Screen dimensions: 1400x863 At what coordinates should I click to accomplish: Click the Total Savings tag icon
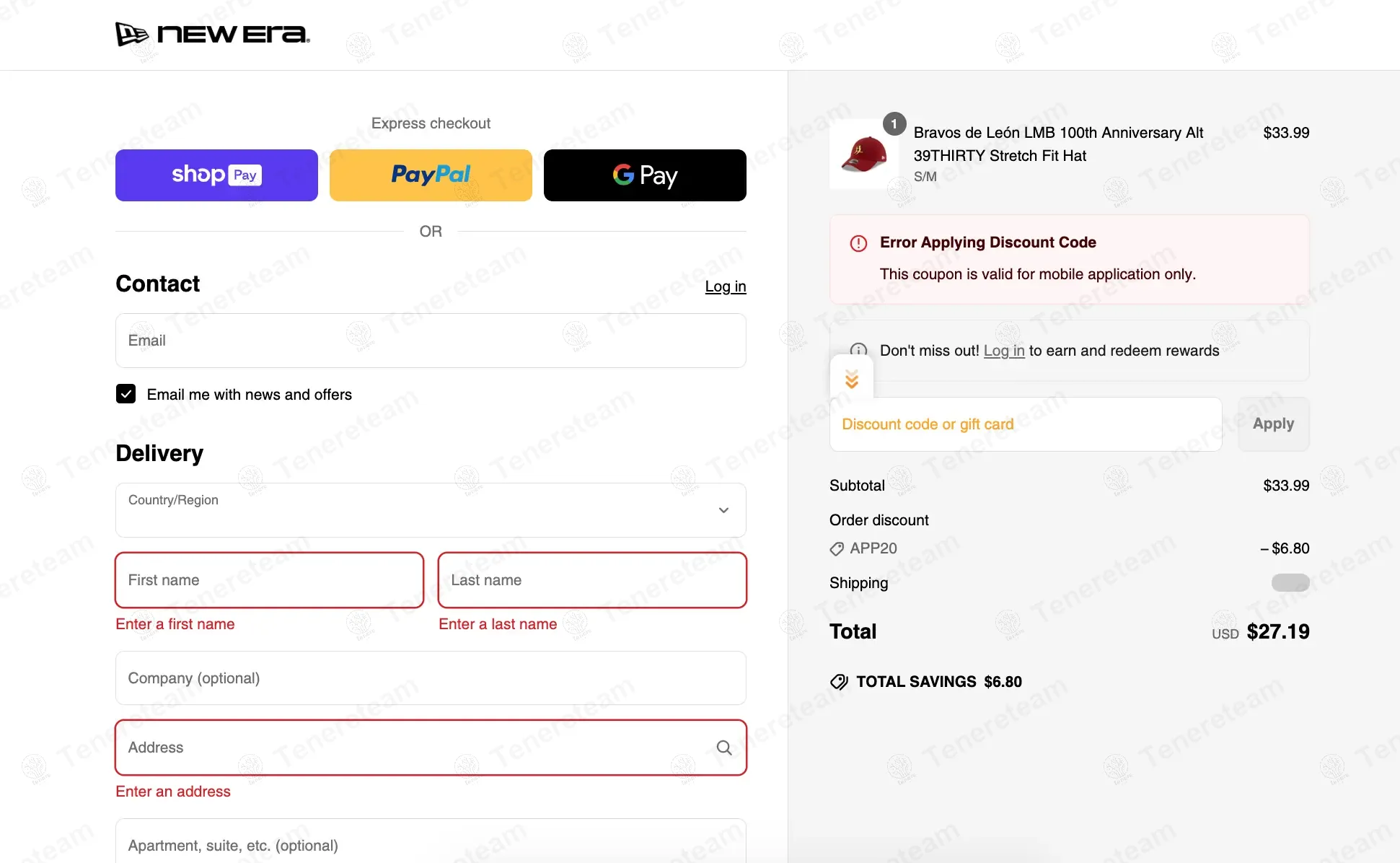[x=839, y=682]
